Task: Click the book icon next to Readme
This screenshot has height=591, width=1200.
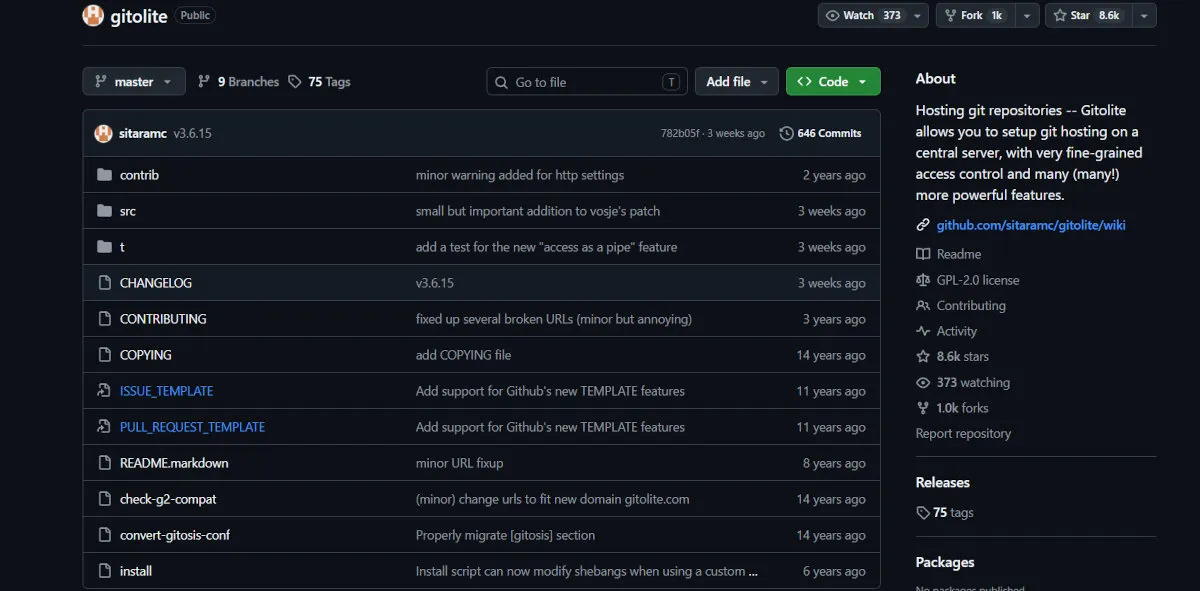Action: (x=923, y=254)
